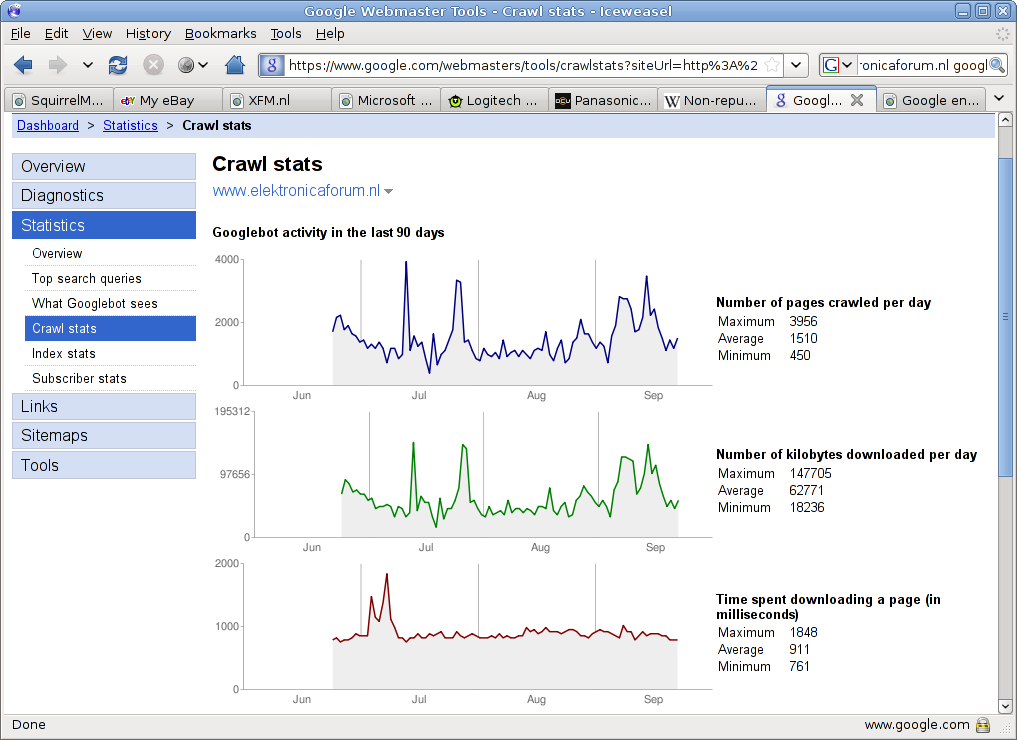Reload the page with the Refresh icon
The height and width of the screenshot is (740, 1017).
coord(118,65)
